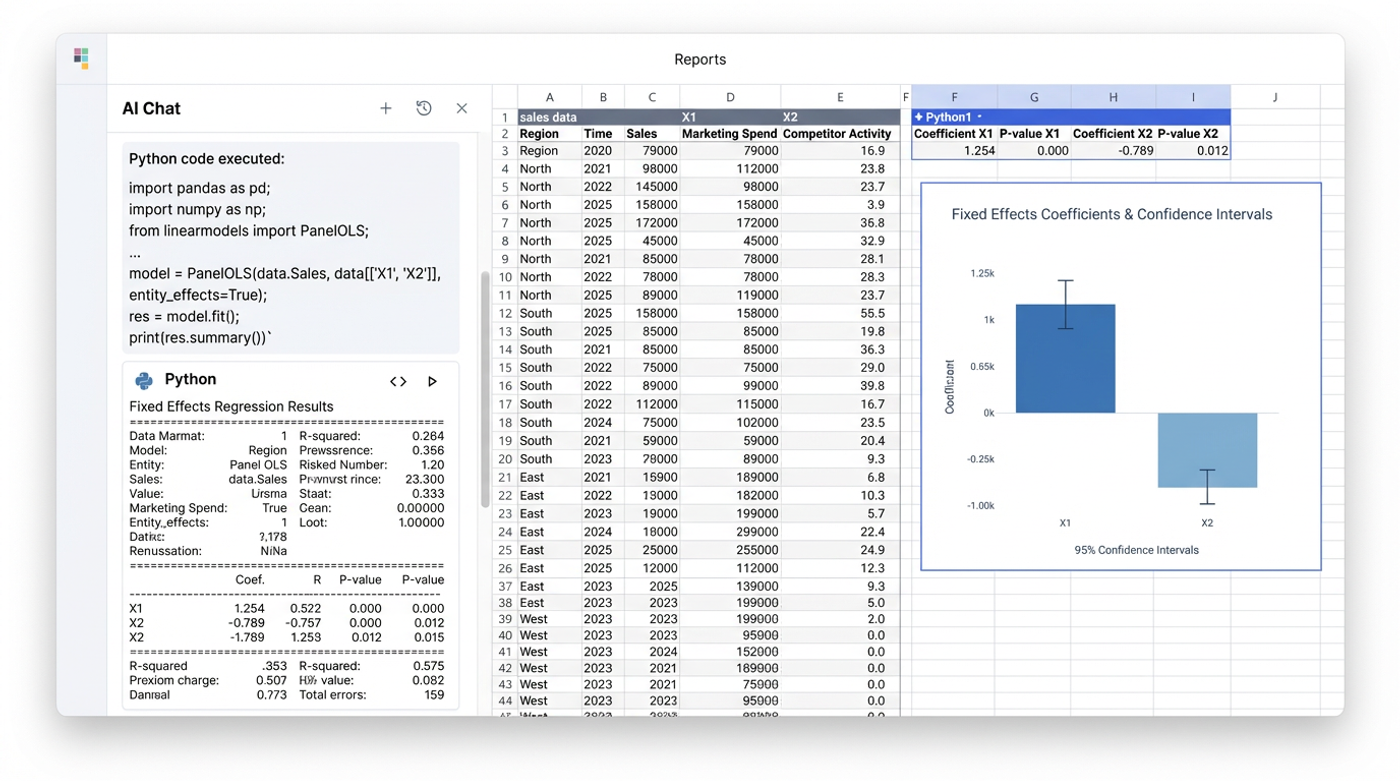
Task: Select column H header
Action: (1113, 97)
